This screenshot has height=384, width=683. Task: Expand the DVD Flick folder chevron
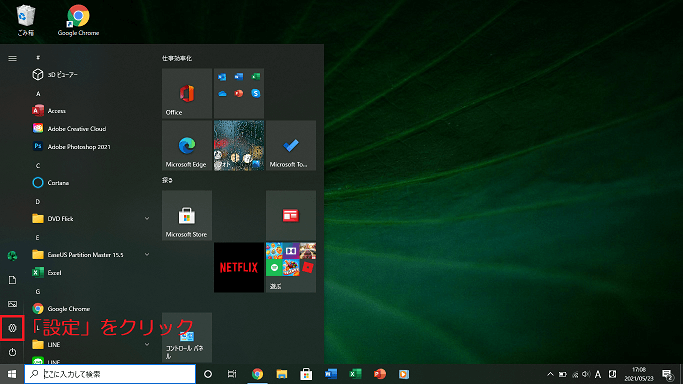coord(147,219)
